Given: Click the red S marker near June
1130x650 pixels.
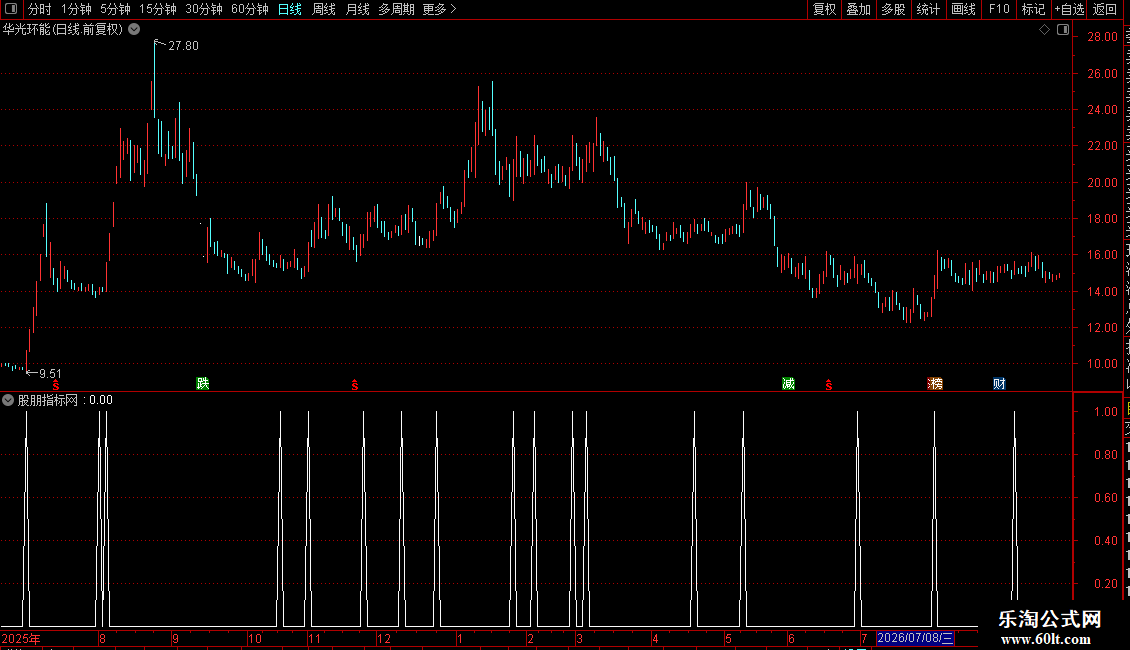Looking at the screenshot, I should 829,386.
